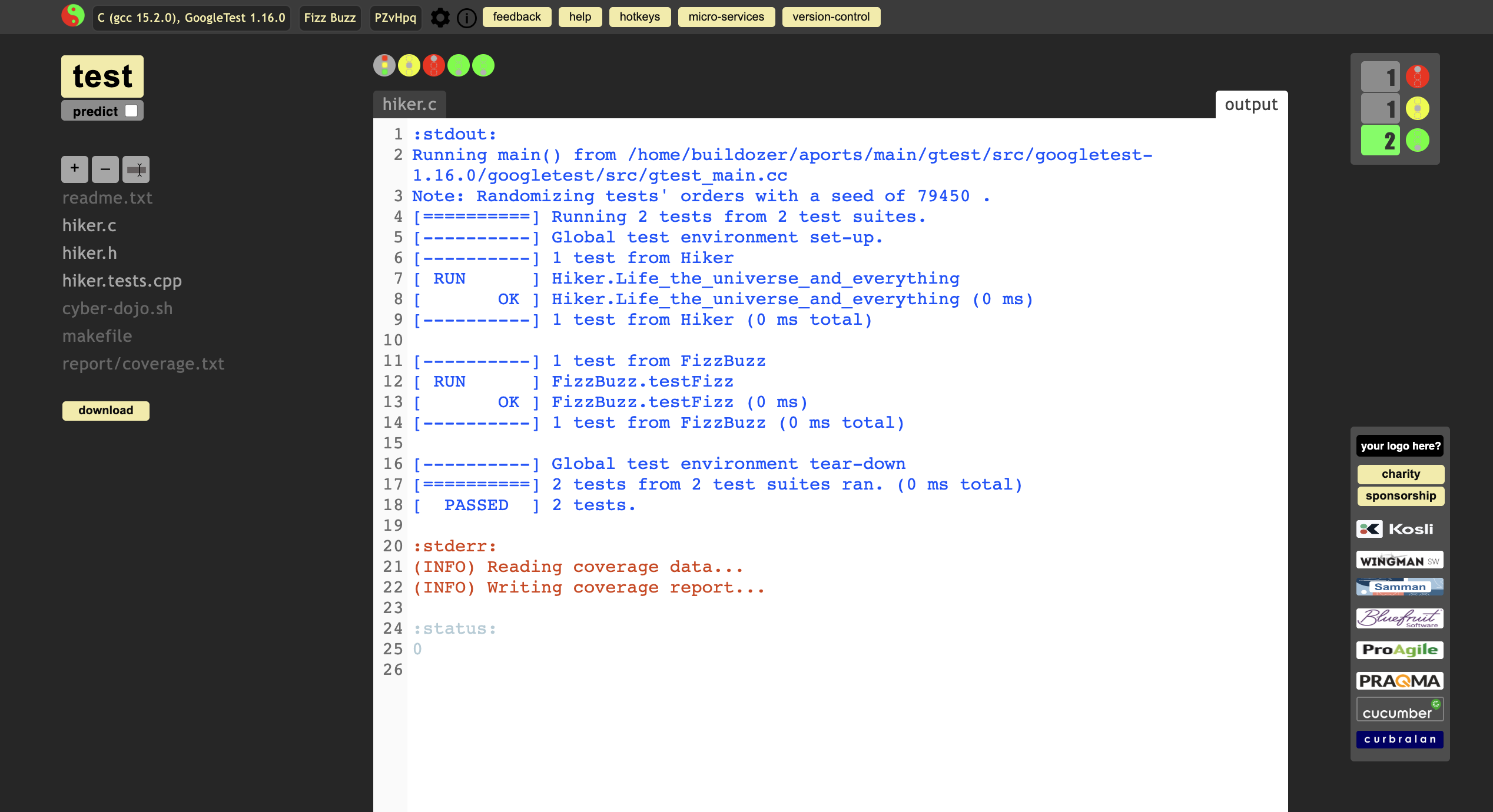This screenshot has width=1493, height=812.
Task: Click the last green traffic light
Action: coord(483,65)
